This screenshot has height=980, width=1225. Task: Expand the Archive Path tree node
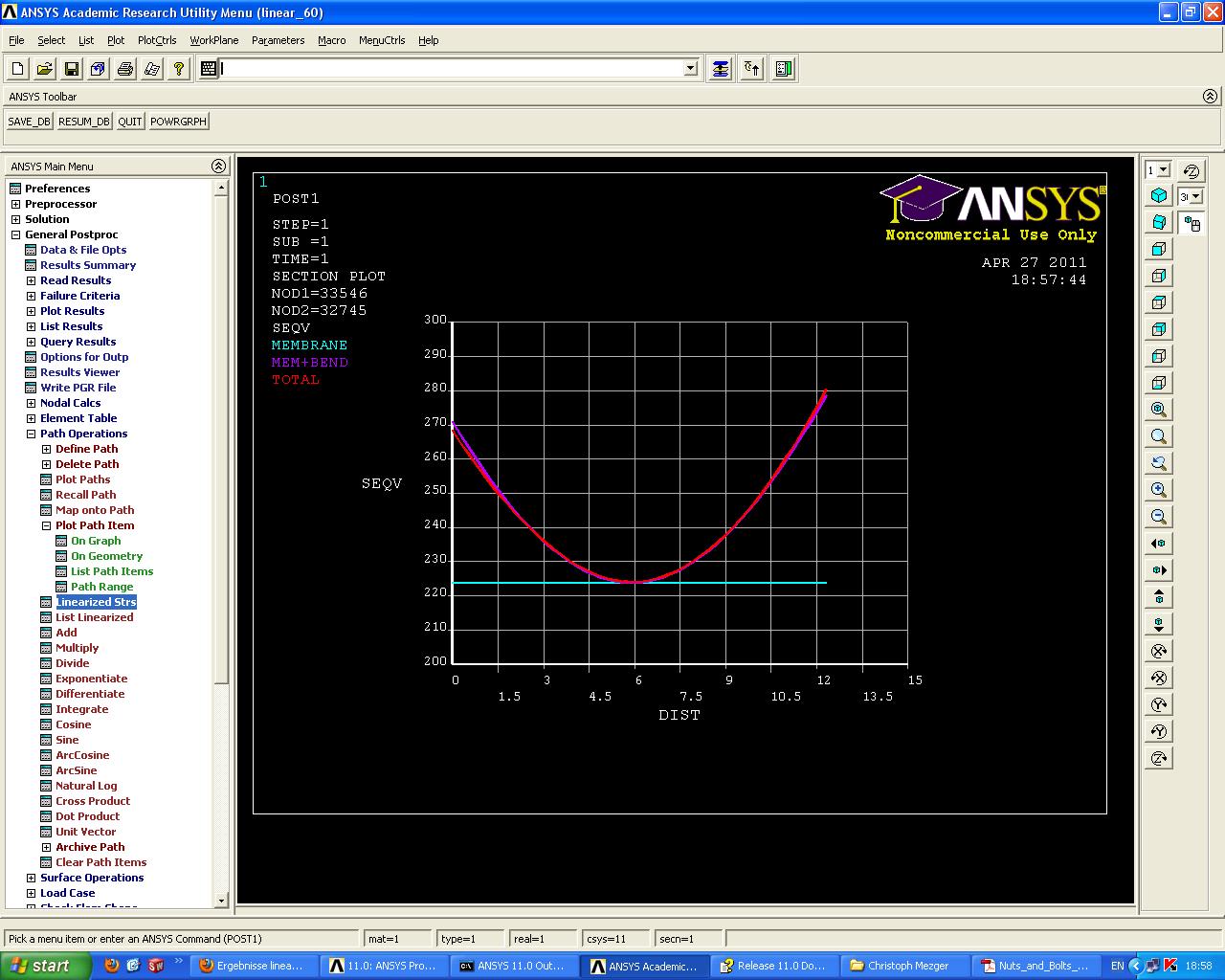[x=46, y=847]
